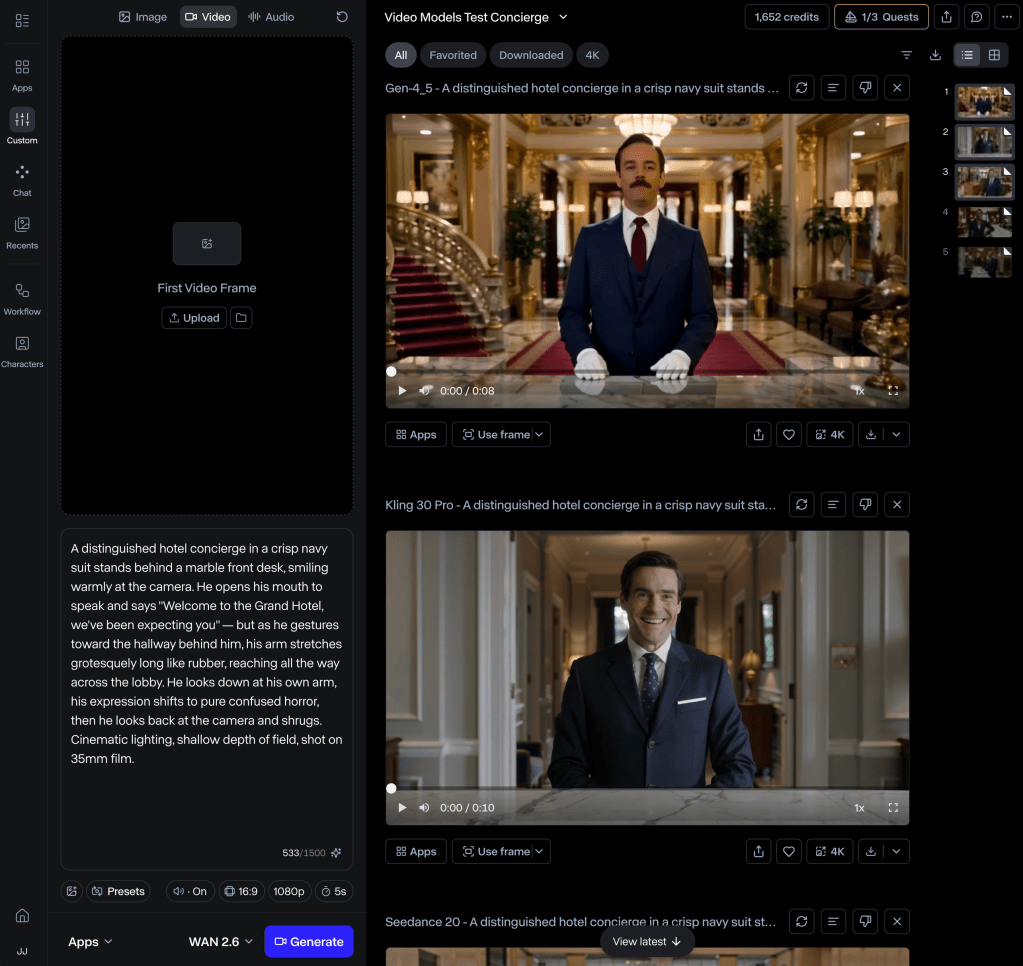Click the enhance prompt sparkle icon

click(336, 853)
